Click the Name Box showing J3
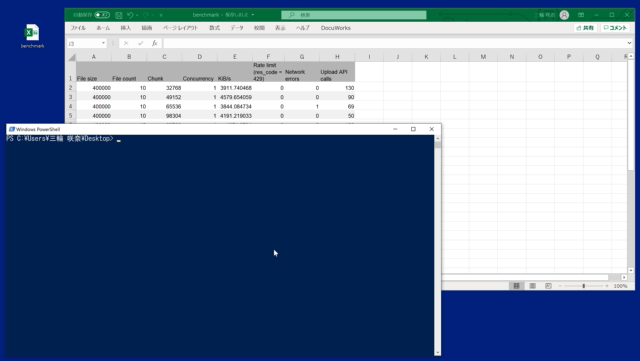This screenshot has width=640, height=361. (83, 43)
